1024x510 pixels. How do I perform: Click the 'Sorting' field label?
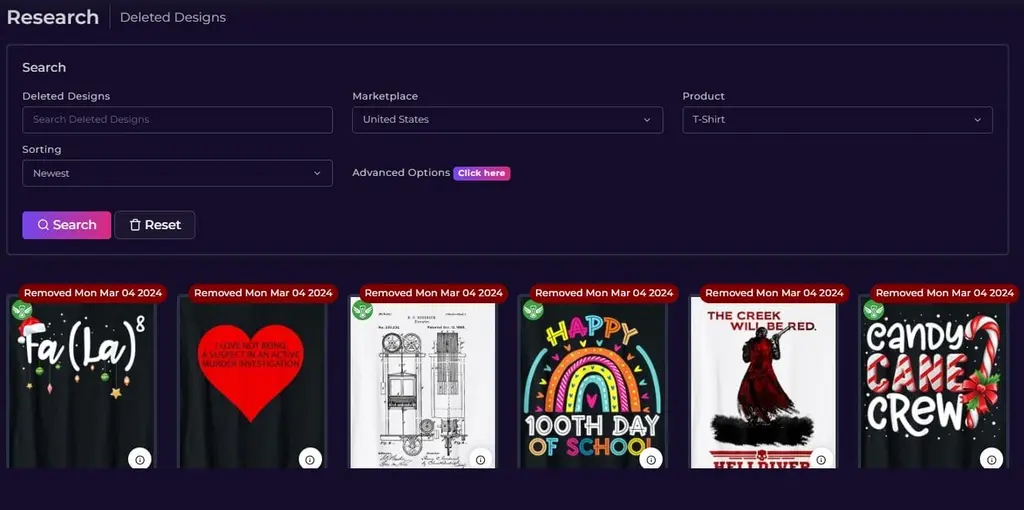coord(42,150)
